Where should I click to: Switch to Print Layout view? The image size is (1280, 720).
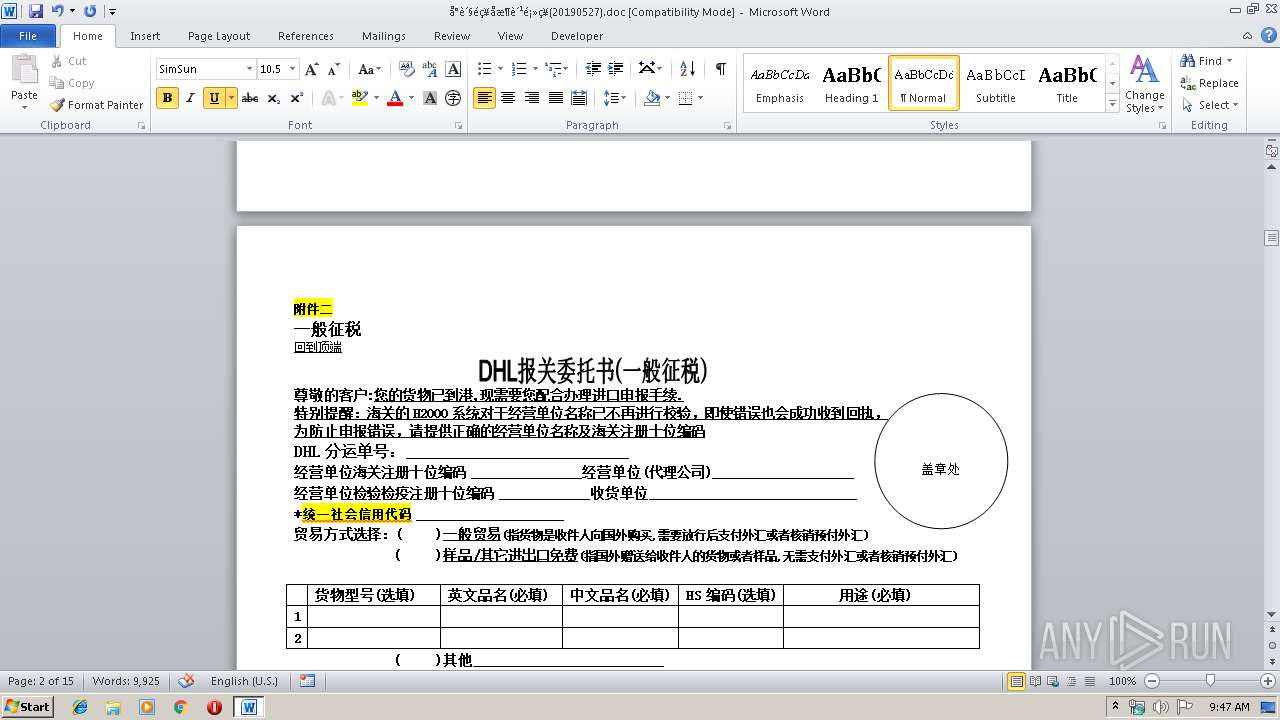click(1017, 681)
